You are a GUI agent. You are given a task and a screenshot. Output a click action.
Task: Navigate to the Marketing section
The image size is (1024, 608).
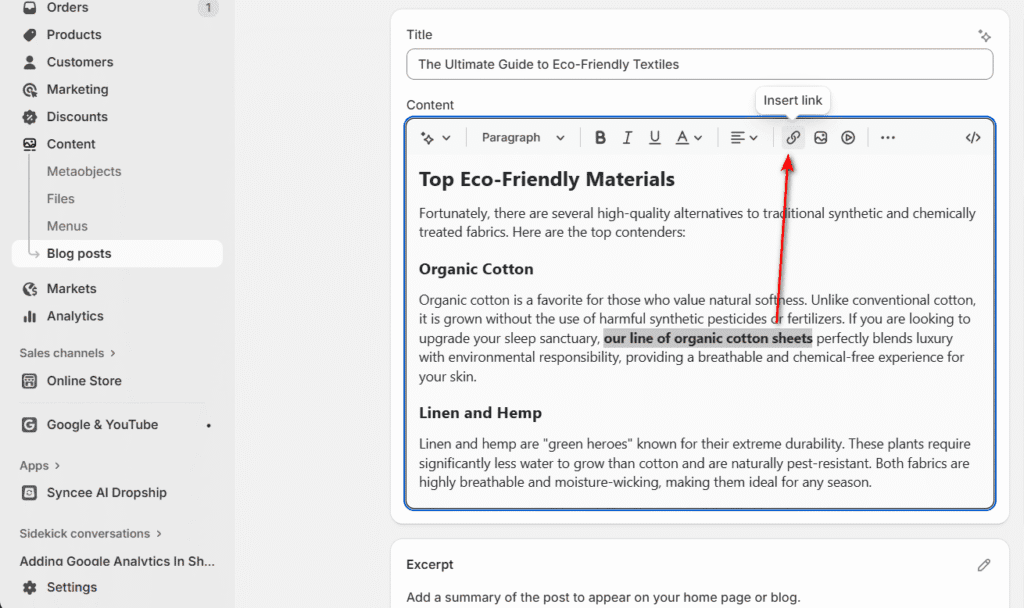(x=79, y=89)
